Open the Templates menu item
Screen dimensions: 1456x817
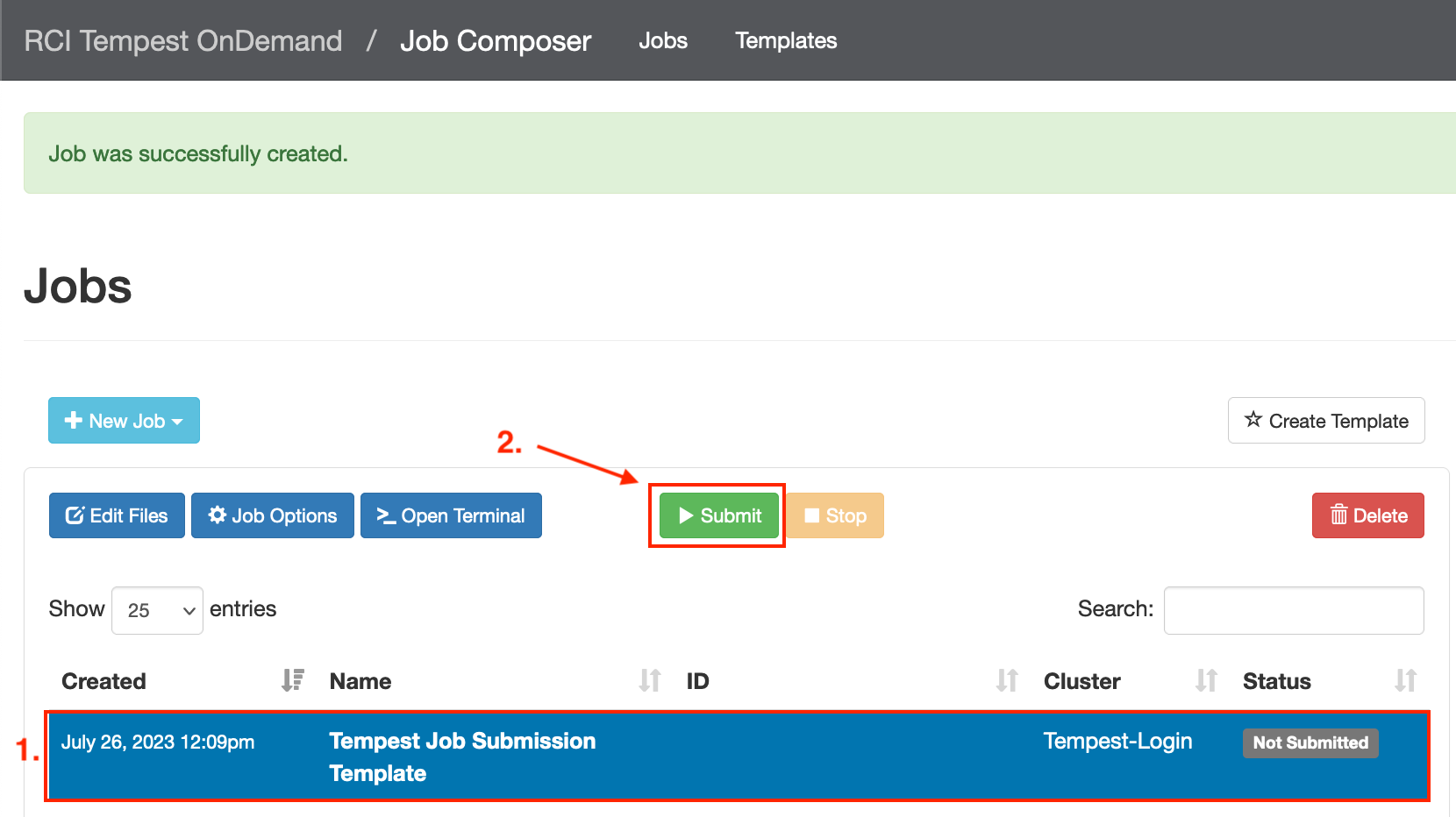[786, 40]
